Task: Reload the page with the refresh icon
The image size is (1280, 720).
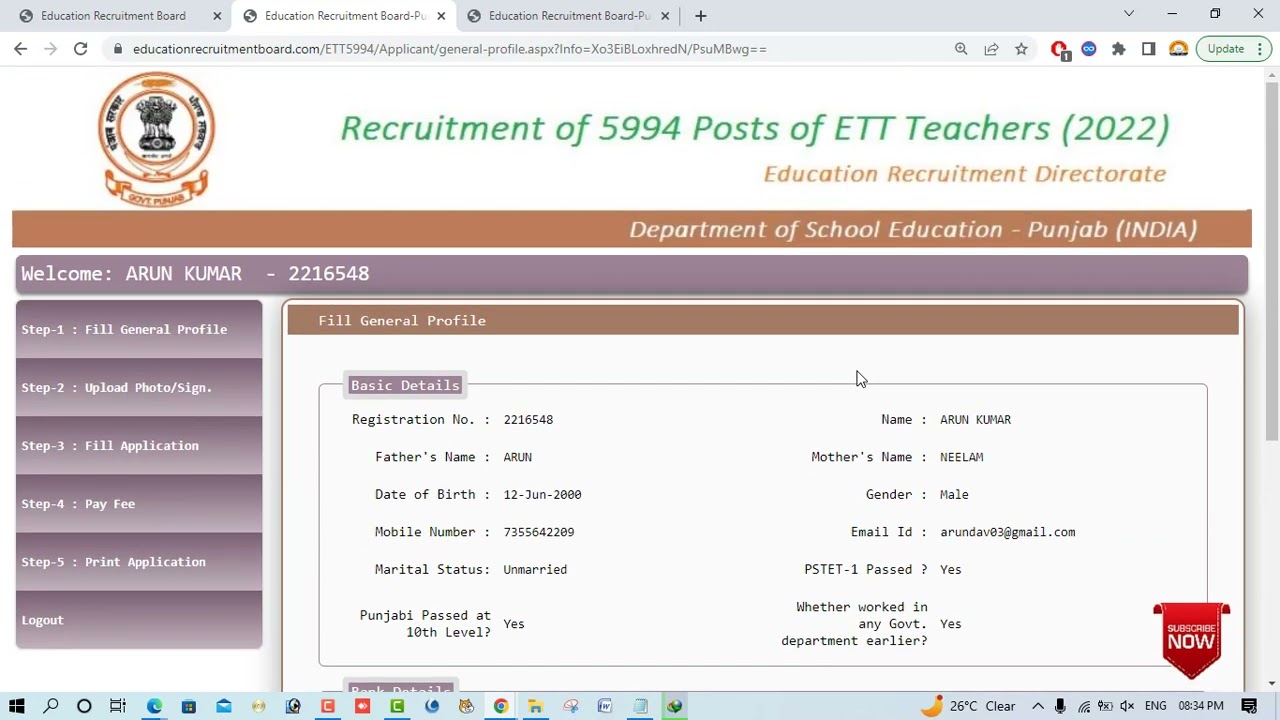Action: click(80, 49)
